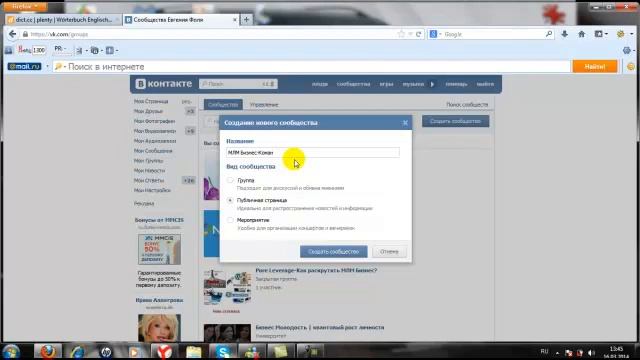Screen dimensions: 640x360
Task: Open the HP icon on the taskbar
Action: coord(106,351)
